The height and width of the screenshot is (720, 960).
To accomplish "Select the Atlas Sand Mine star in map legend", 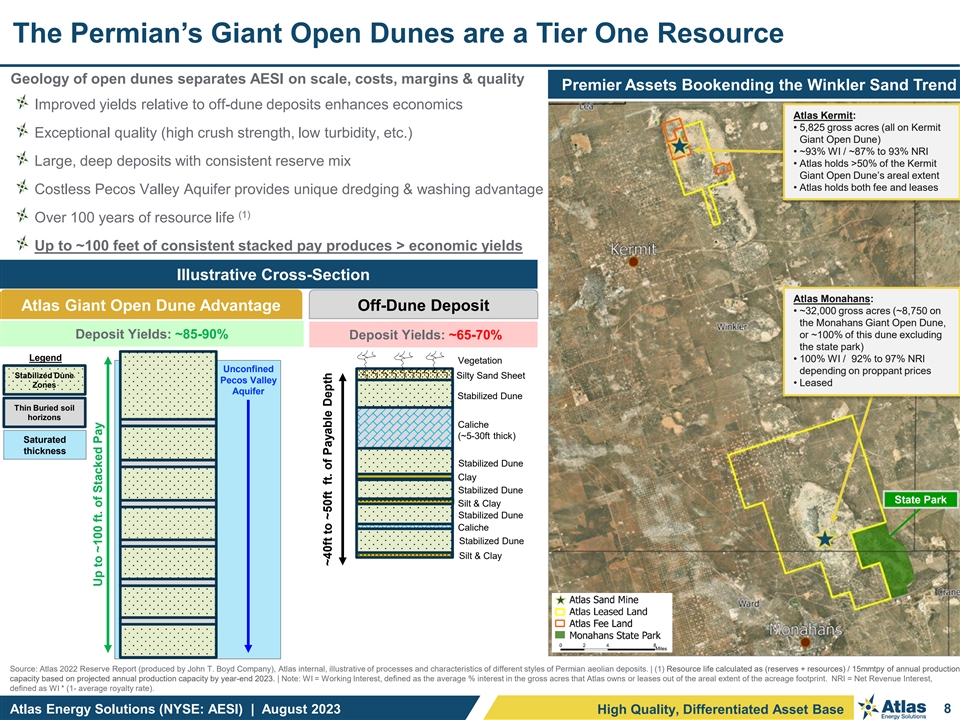I will 560,599.
